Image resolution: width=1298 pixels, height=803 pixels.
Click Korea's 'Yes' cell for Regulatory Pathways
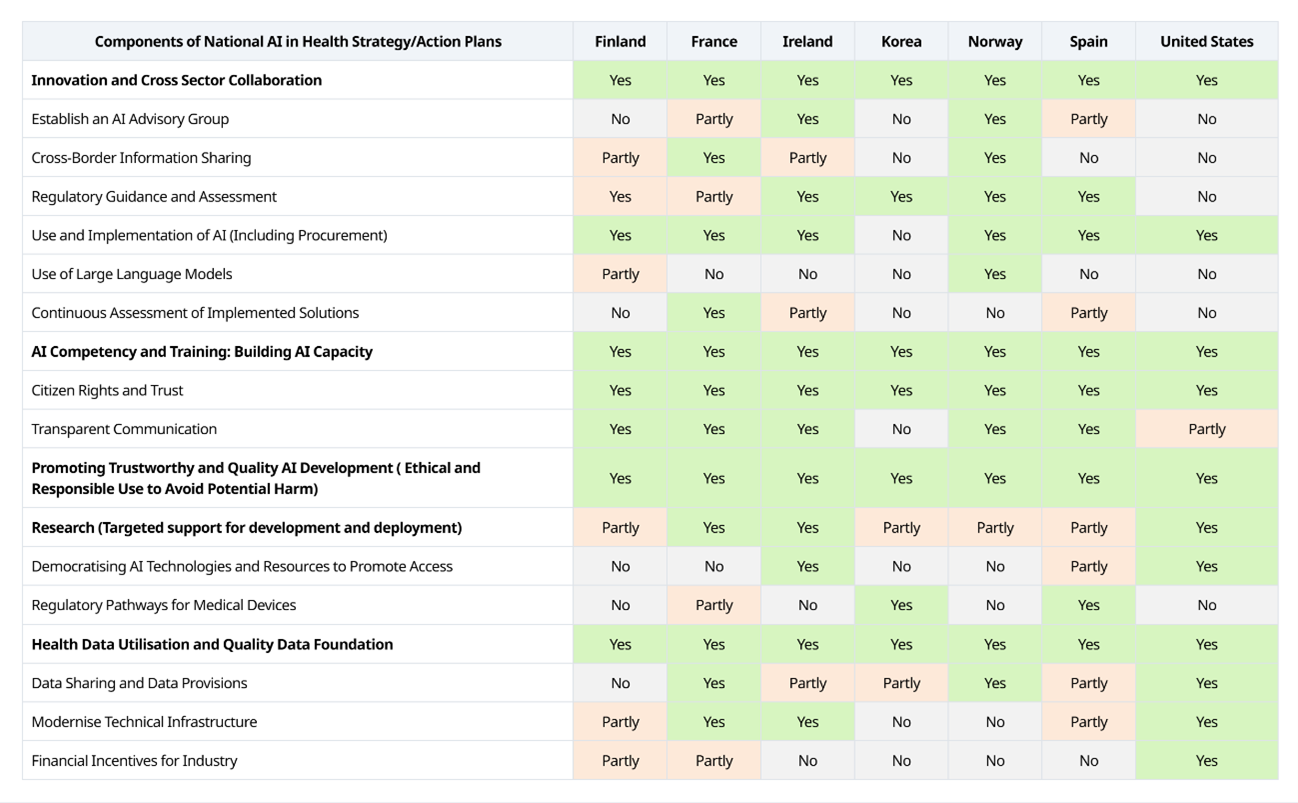click(901, 605)
